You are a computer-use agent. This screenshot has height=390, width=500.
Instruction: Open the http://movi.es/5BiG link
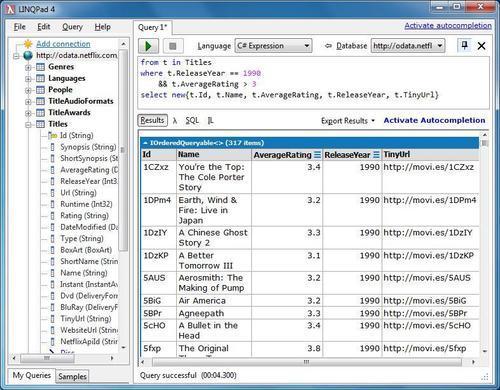point(425,301)
